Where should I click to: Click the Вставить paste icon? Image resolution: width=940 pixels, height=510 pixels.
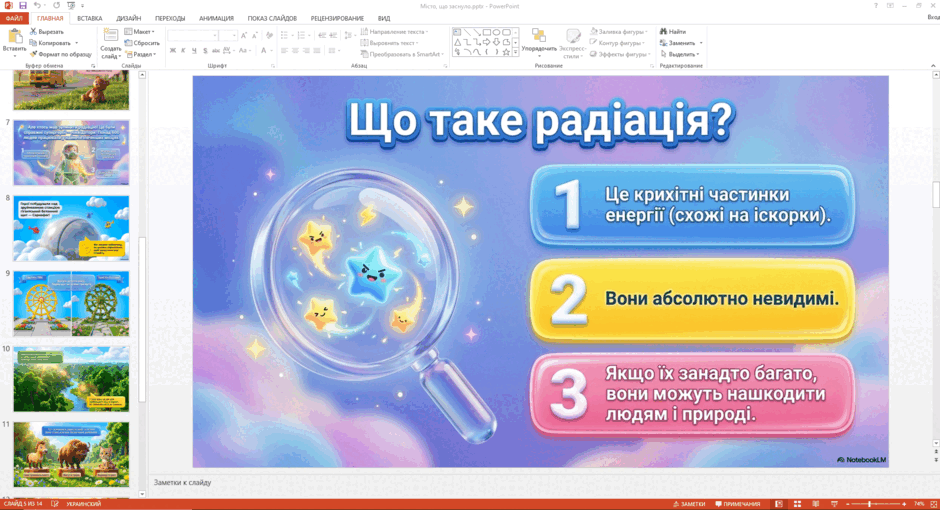pyautogui.click(x=14, y=37)
